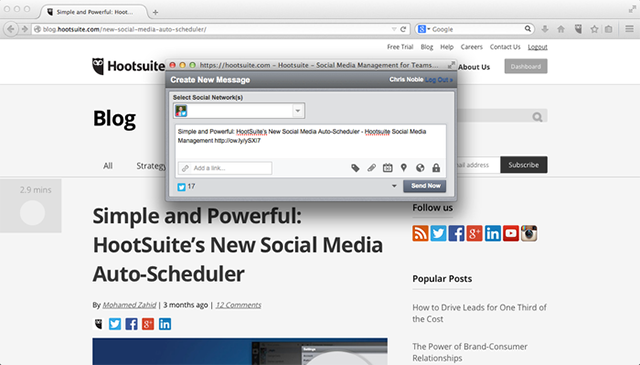
Task: Open Facebook icon under Follow us
Action: (x=456, y=234)
